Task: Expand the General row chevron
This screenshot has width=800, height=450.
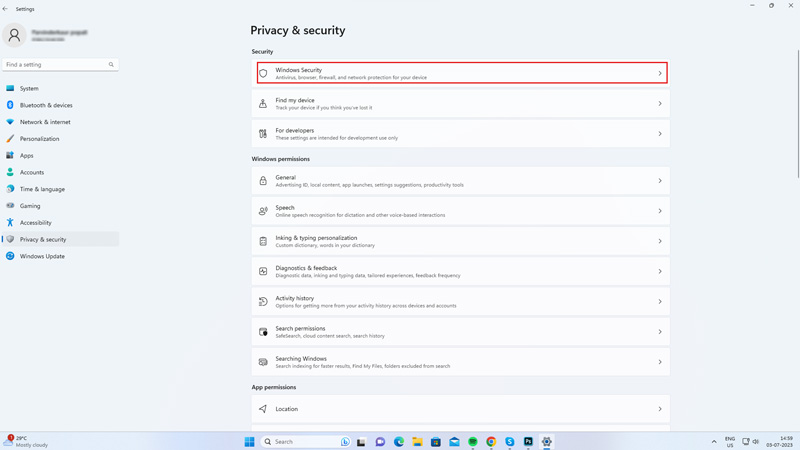Action: click(660, 181)
